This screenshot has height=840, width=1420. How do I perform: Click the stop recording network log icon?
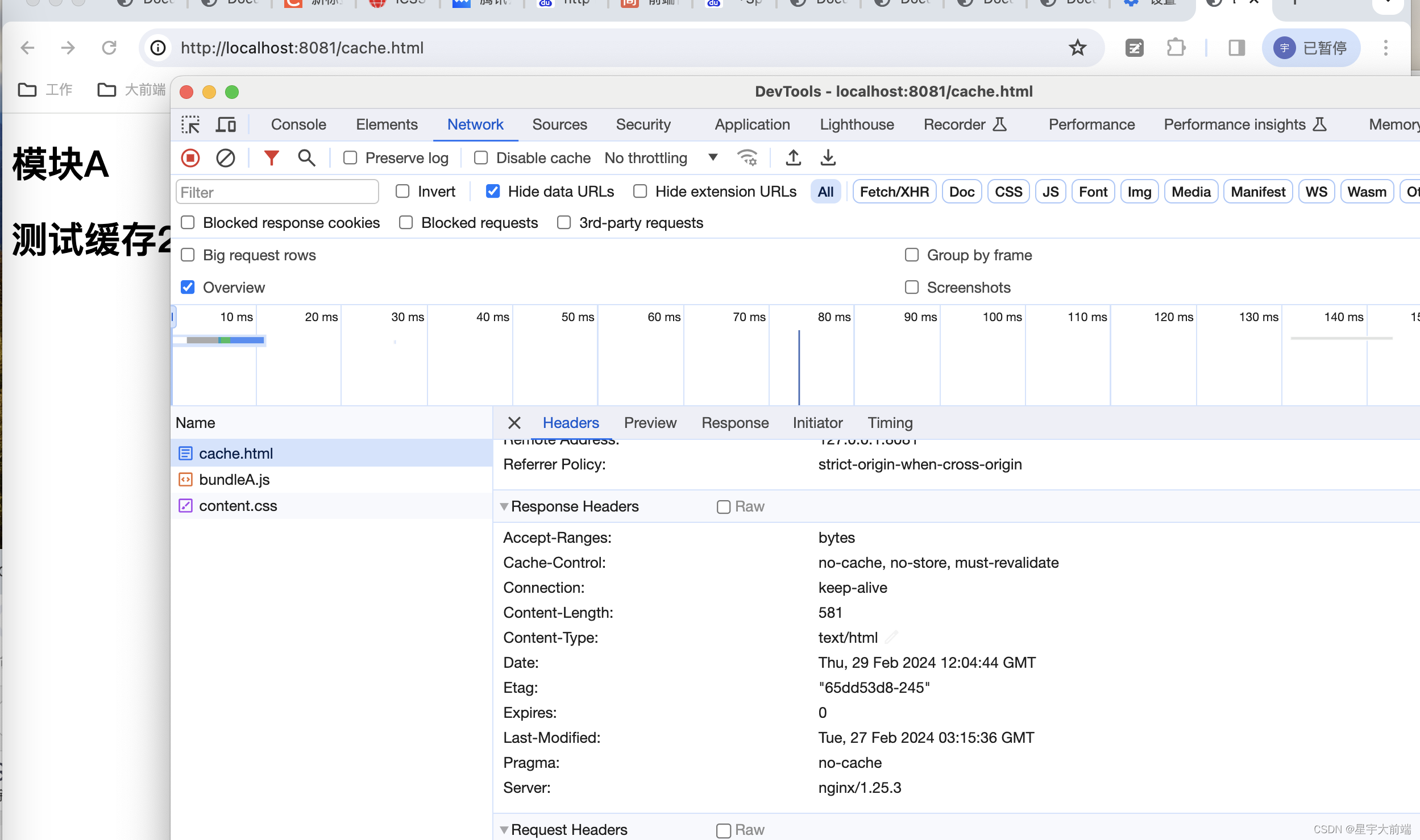(190, 158)
